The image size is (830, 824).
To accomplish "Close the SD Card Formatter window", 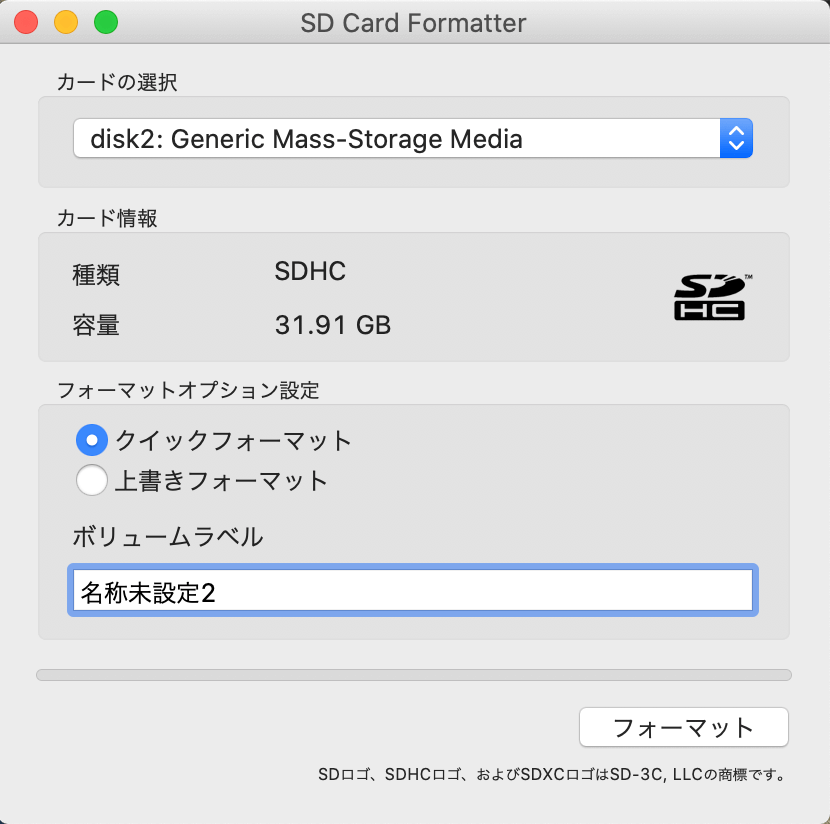I will (x=26, y=22).
